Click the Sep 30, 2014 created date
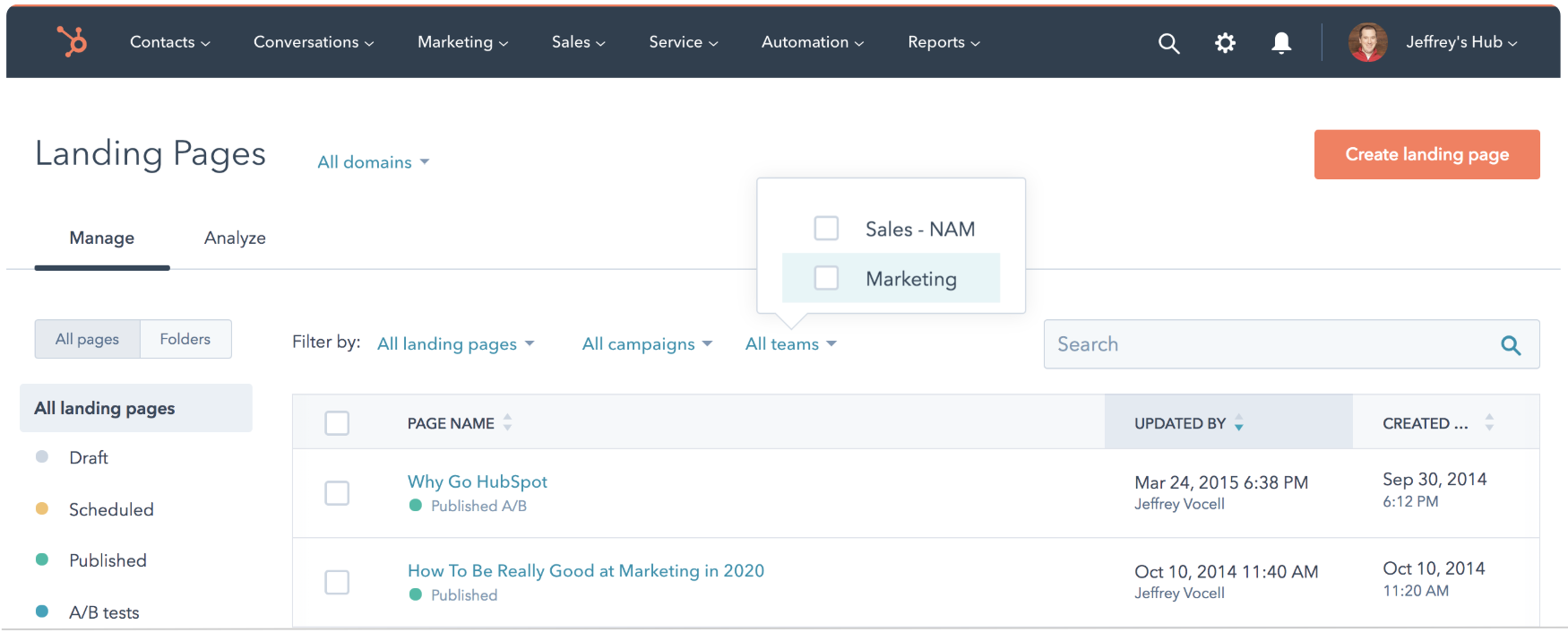 (x=1434, y=479)
